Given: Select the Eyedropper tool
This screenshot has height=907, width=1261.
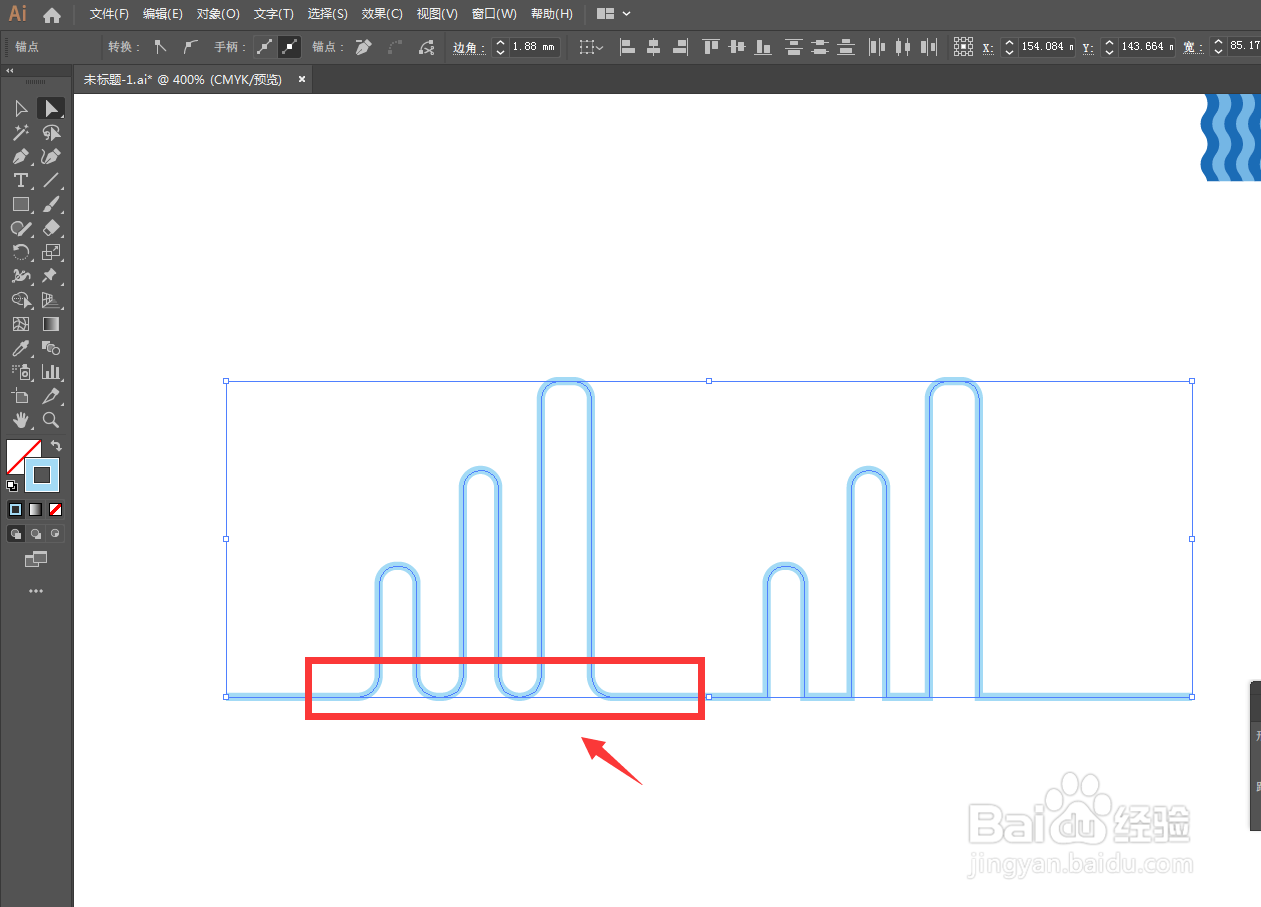Looking at the screenshot, I should (x=21, y=348).
